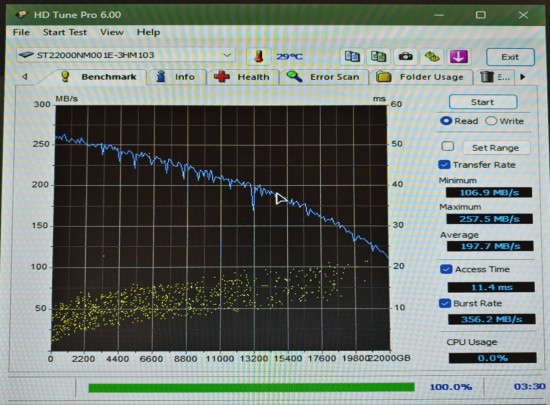Open the View menu

click(x=112, y=32)
